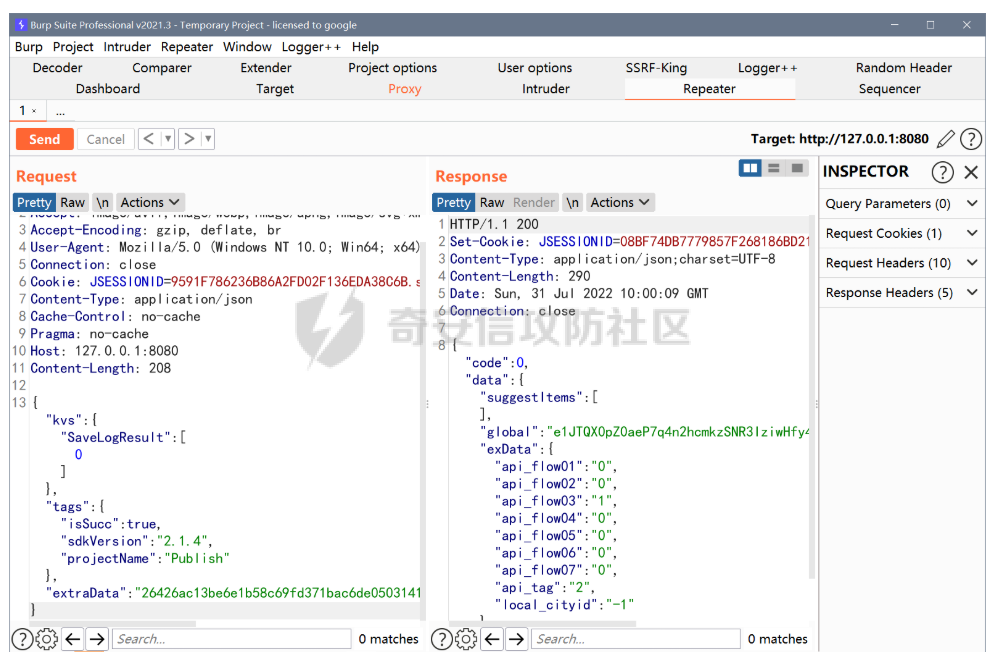Toggle request Pretty view
The image size is (990, 652).
pos(34,203)
